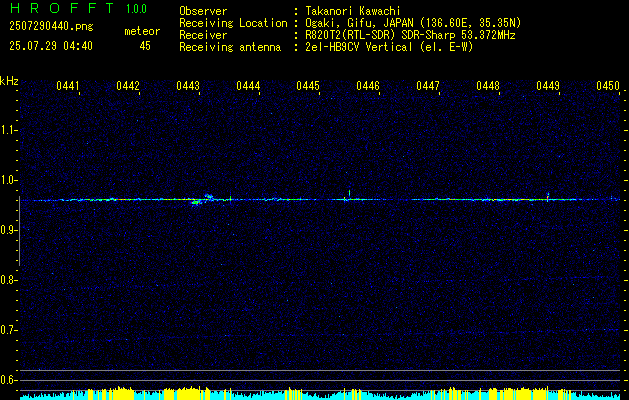Viewport: 629px width, 400px height.
Task: Click the 1.0 frequency axis label
Action: pyautogui.click(x=8, y=180)
